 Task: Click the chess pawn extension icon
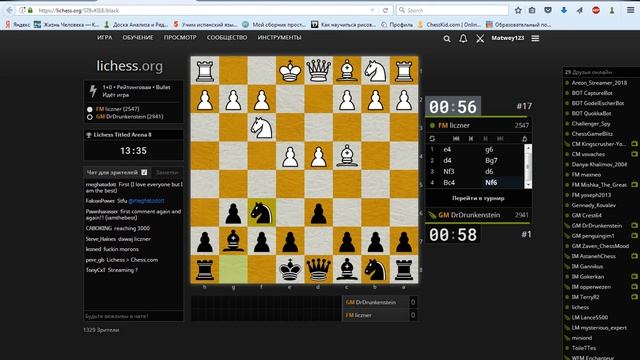(x=612, y=10)
